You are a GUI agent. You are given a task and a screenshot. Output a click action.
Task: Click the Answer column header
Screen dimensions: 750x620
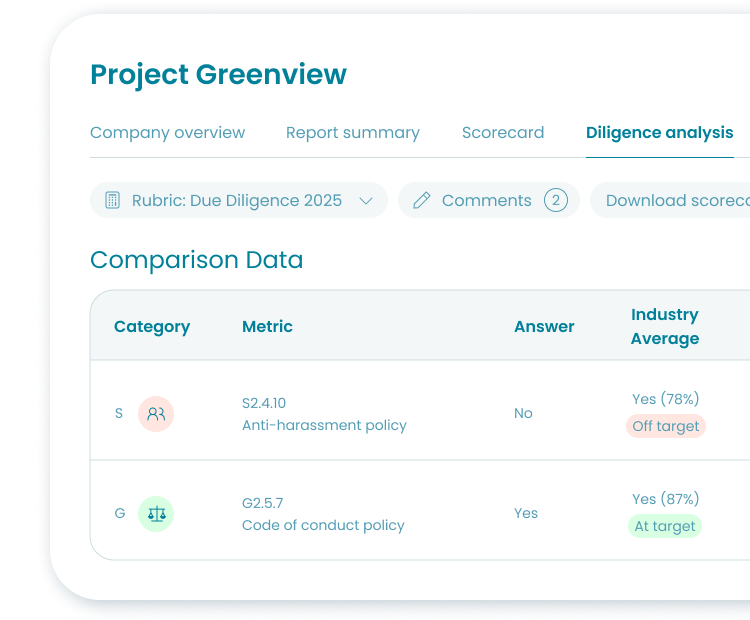544,326
